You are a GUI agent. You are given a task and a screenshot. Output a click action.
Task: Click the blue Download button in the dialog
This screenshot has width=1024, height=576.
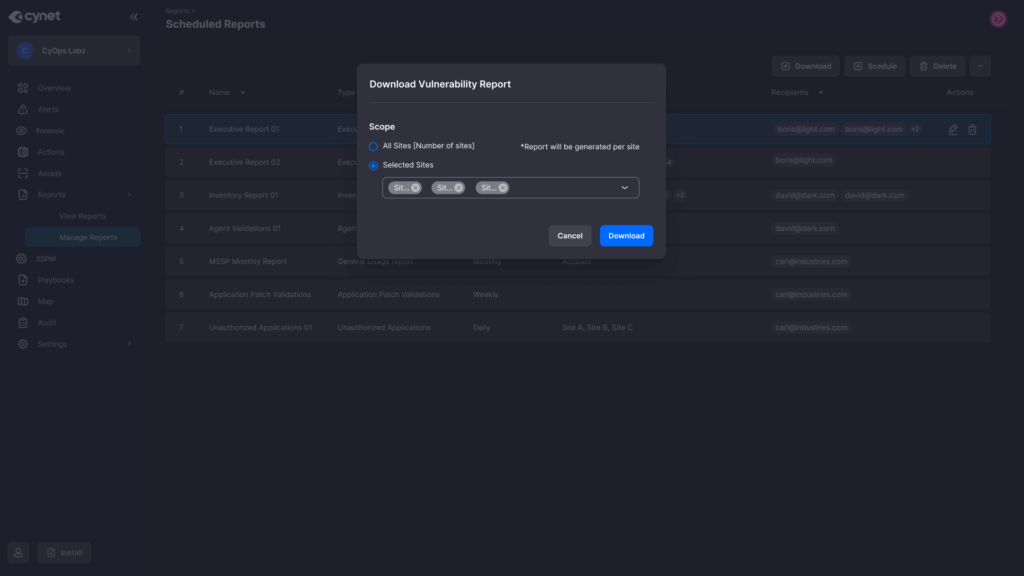(x=626, y=236)
